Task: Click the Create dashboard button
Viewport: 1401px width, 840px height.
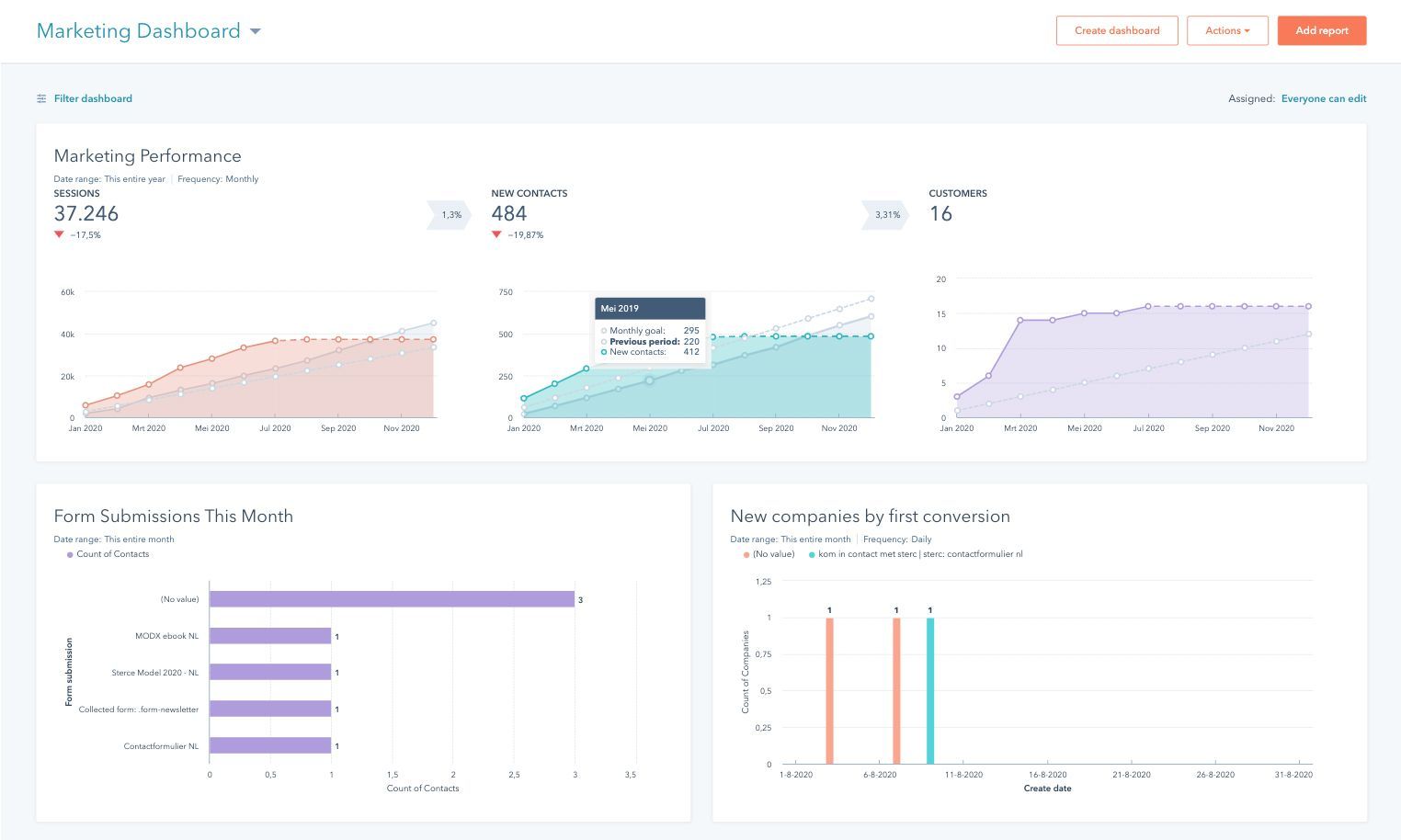Action: pyautogui.click(x=1116, y=30)
